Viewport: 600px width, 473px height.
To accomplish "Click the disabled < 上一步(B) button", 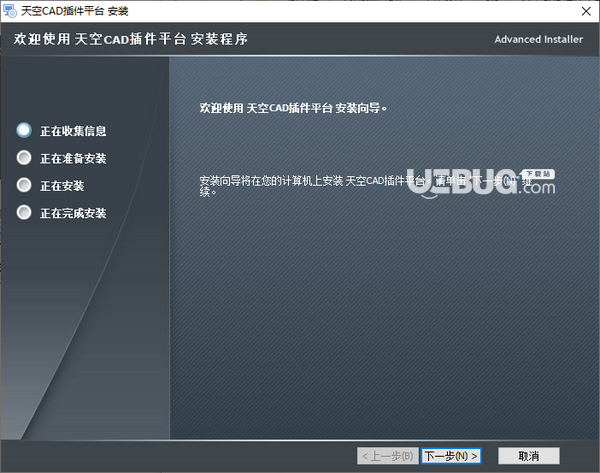I will [x=388, y=456].
